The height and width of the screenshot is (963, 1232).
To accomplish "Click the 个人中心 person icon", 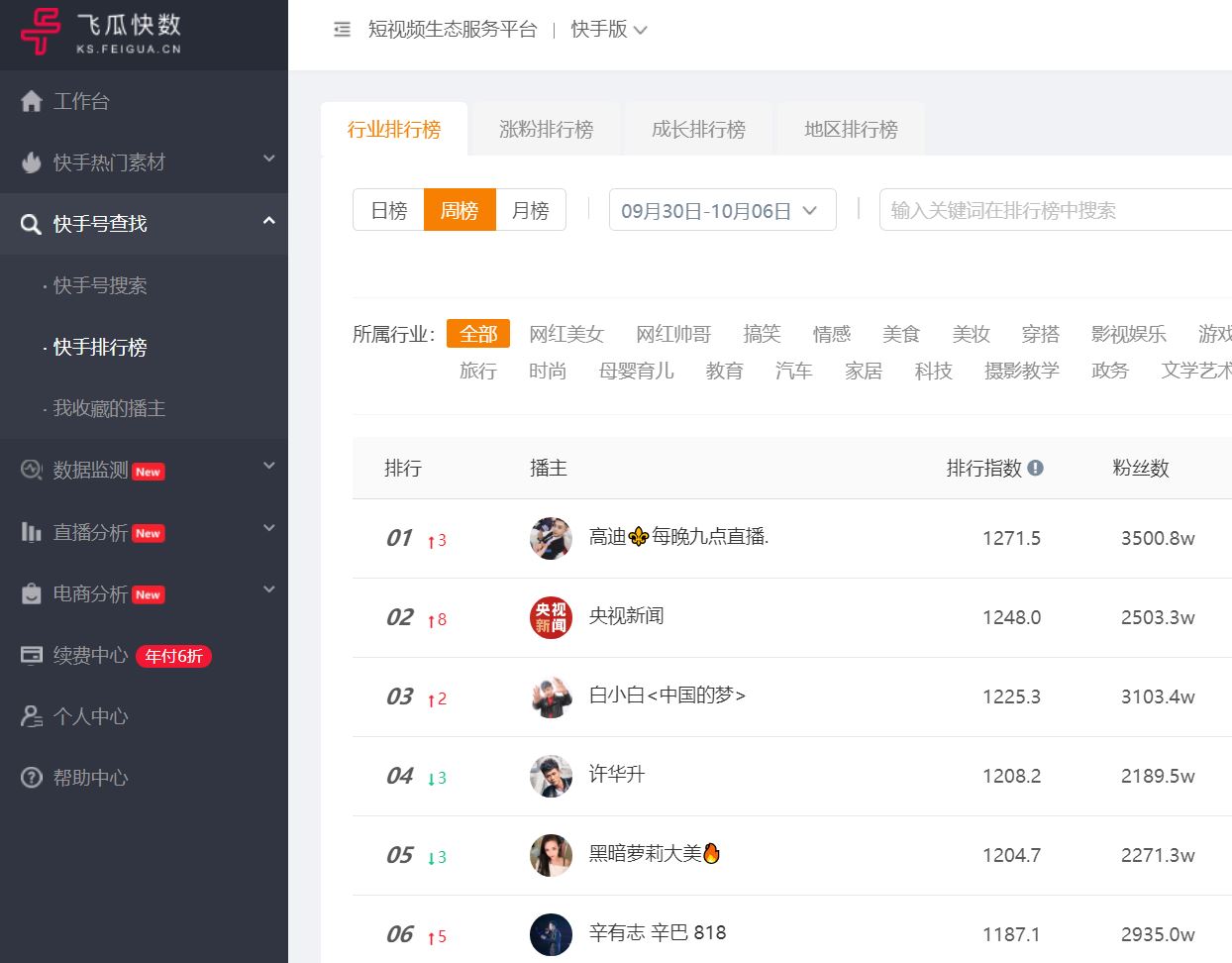I will [x=34, y=716].
